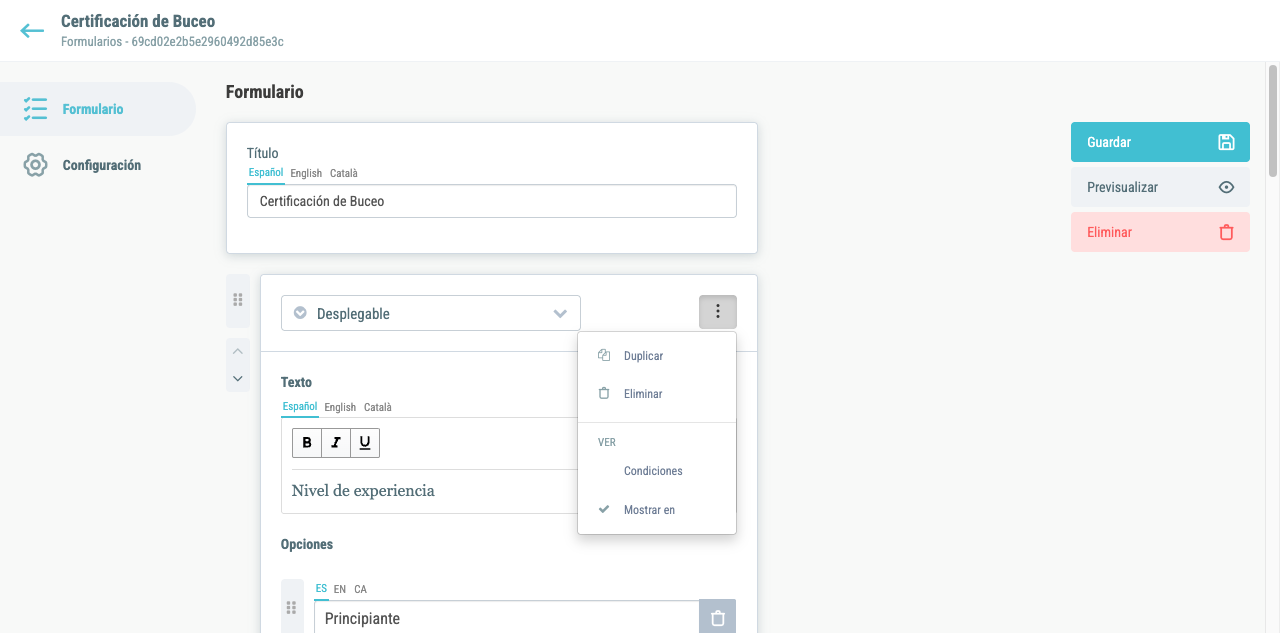The width and height of the screenshot is (1280, 633).
Task: Open the Desplegable field type dropdown
Action: (431, 313)
